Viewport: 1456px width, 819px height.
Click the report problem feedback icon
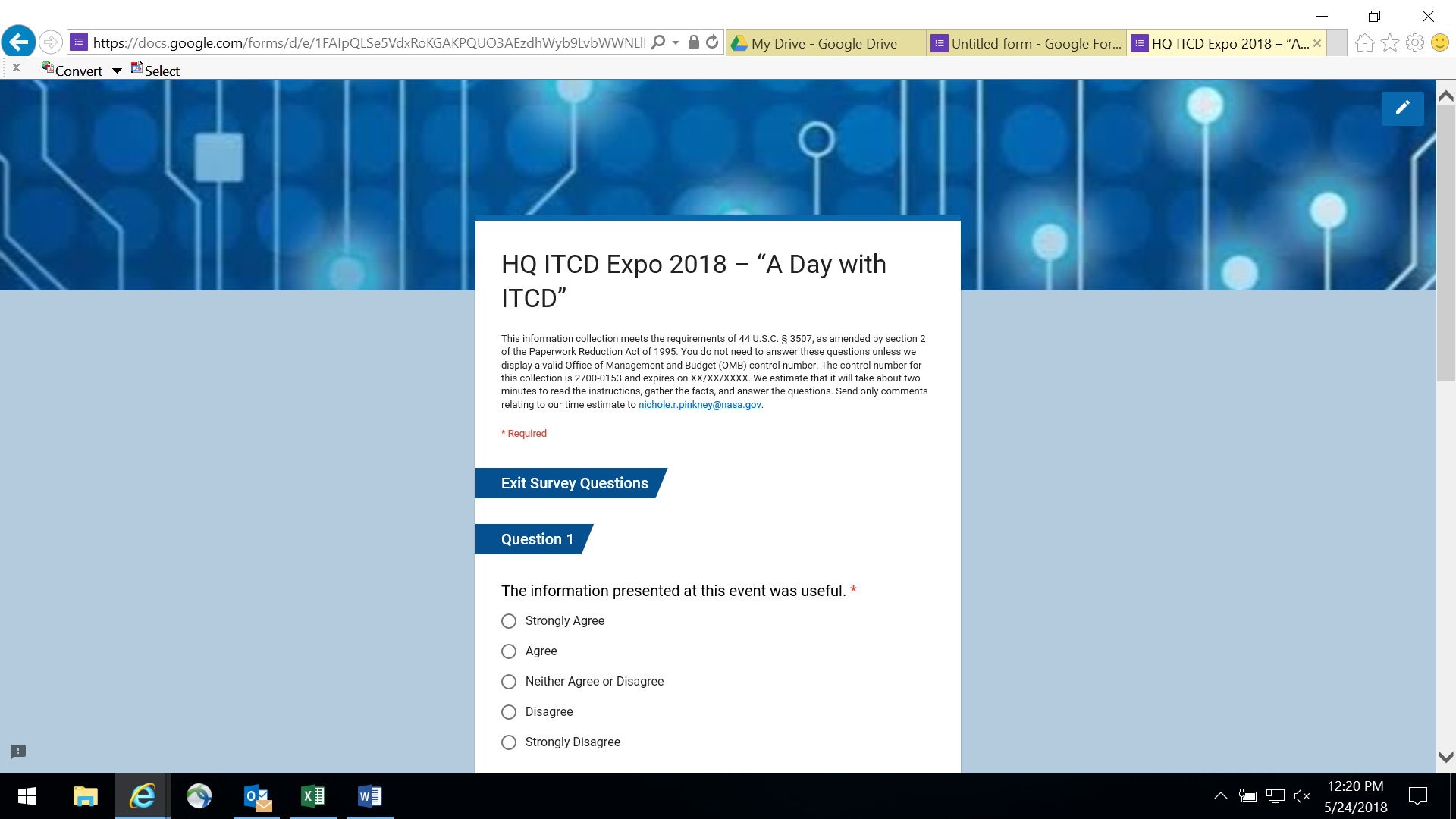tap(18, 752)
